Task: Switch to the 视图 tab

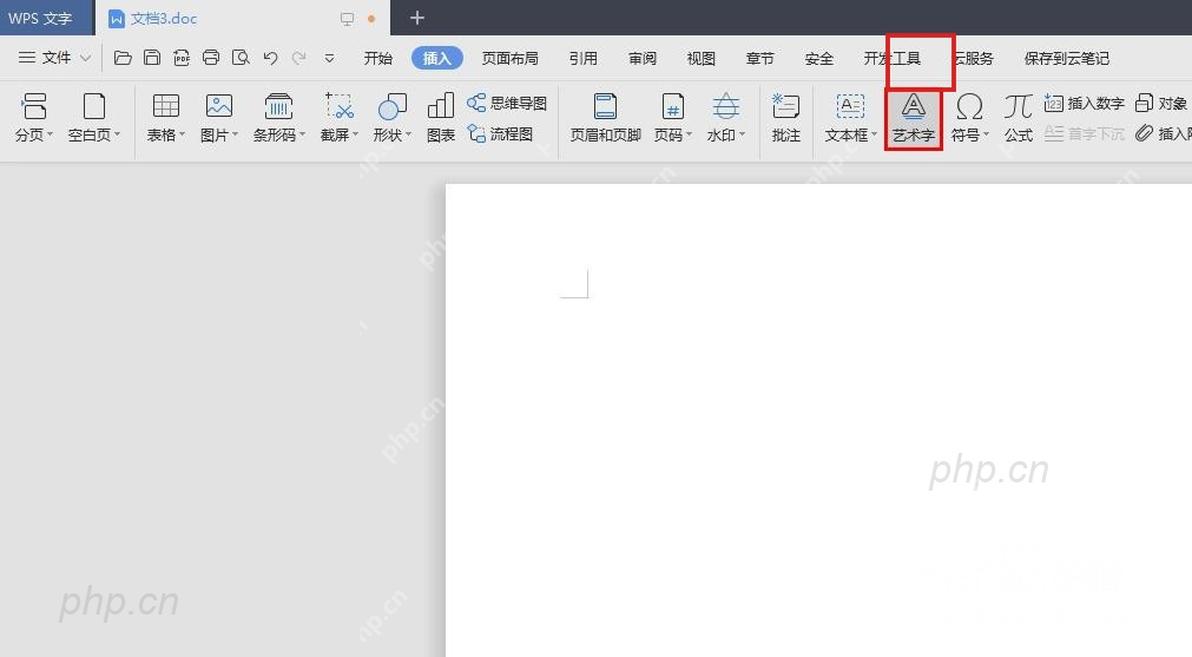Action: coord(701,59)
